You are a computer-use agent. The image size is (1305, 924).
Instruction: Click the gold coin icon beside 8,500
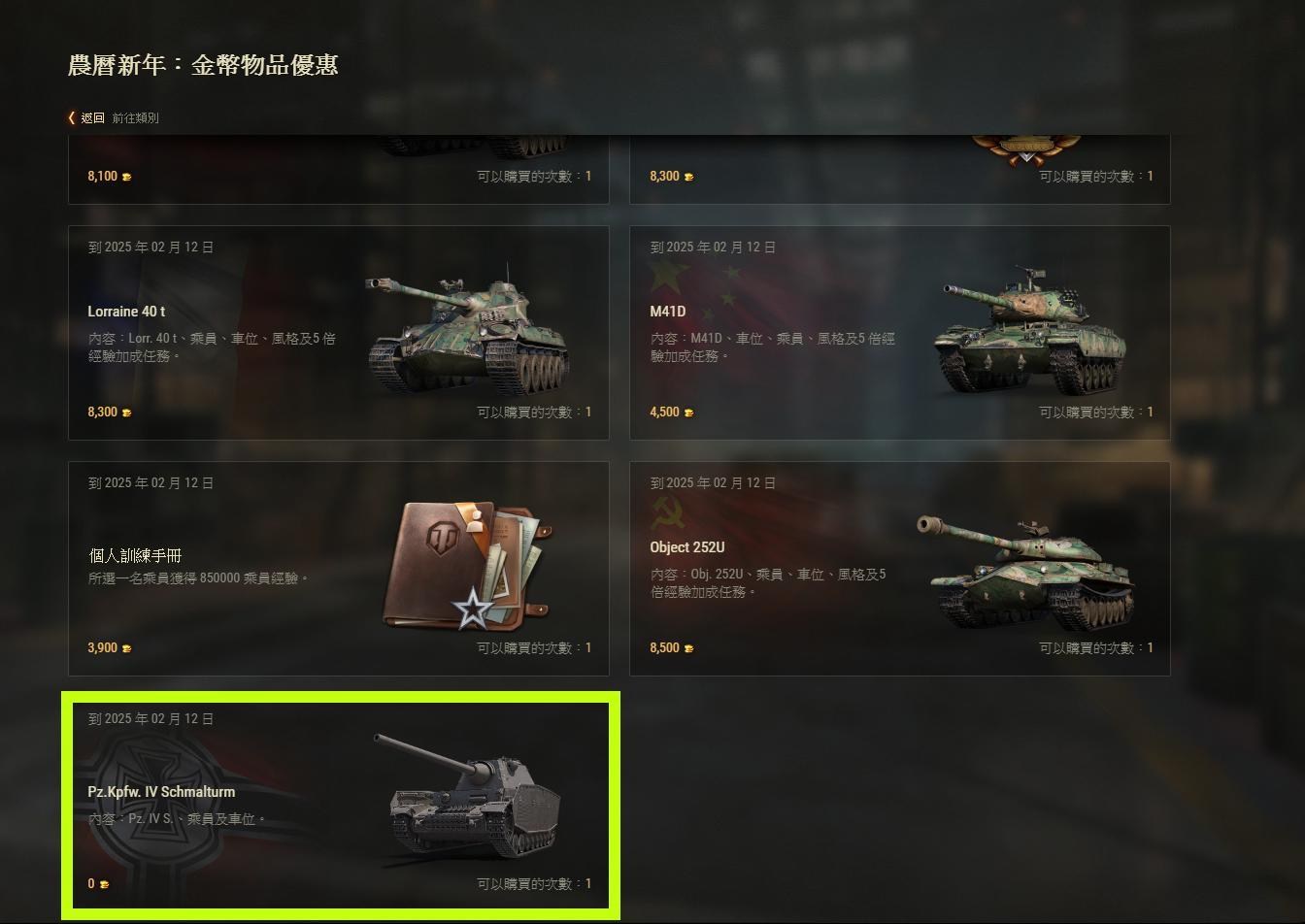[688, 648]
